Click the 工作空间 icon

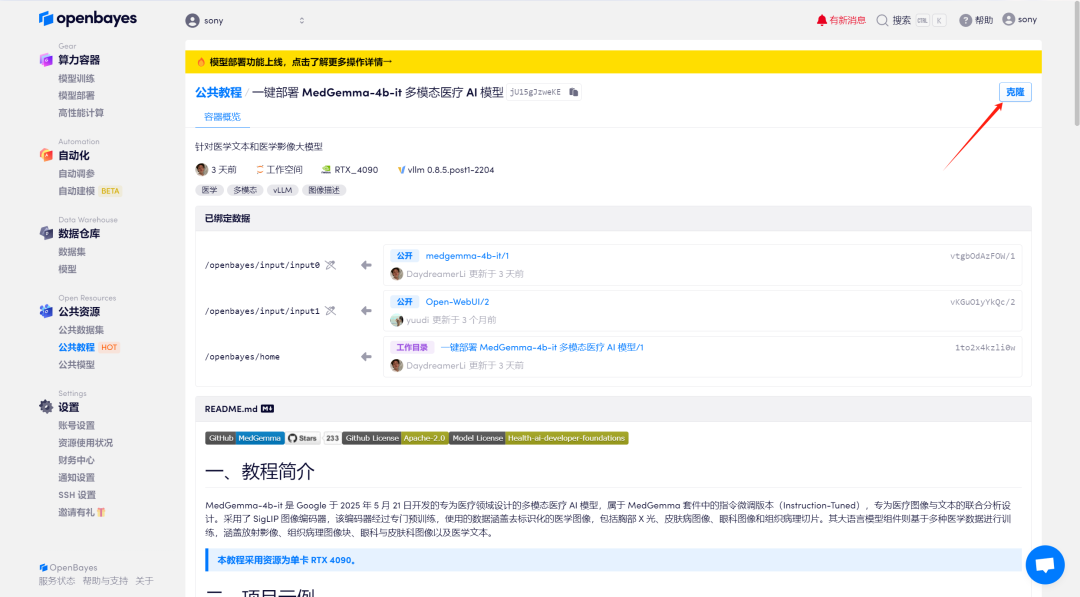[260, 170]
